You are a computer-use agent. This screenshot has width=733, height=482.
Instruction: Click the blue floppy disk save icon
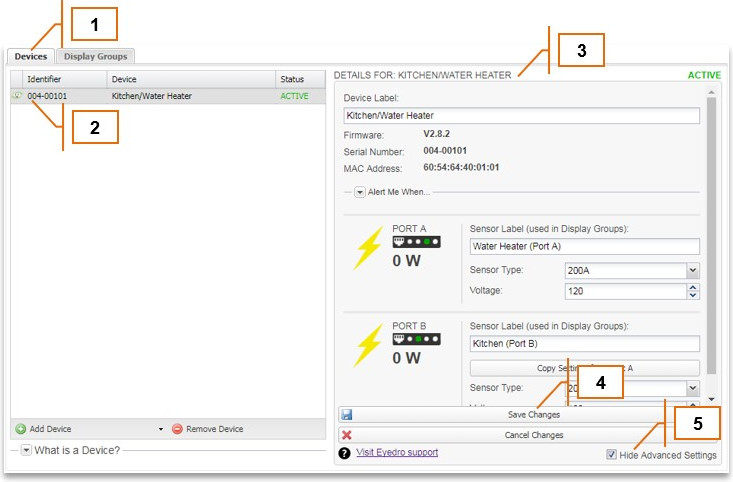[346, 415]
